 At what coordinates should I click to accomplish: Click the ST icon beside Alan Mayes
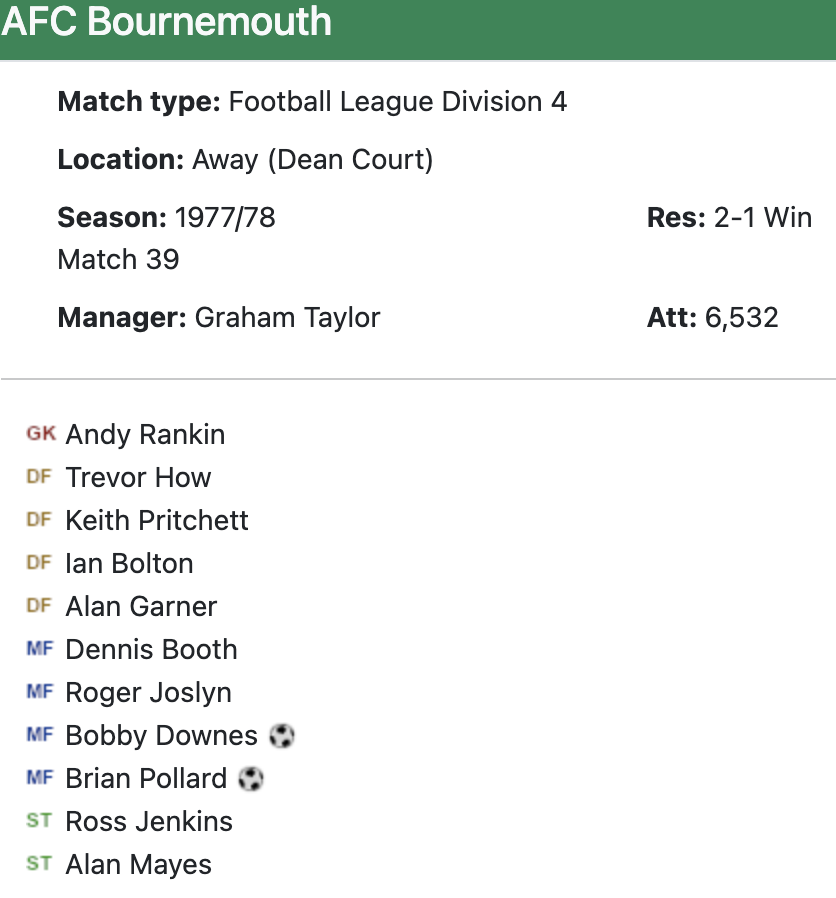point(39,864)
